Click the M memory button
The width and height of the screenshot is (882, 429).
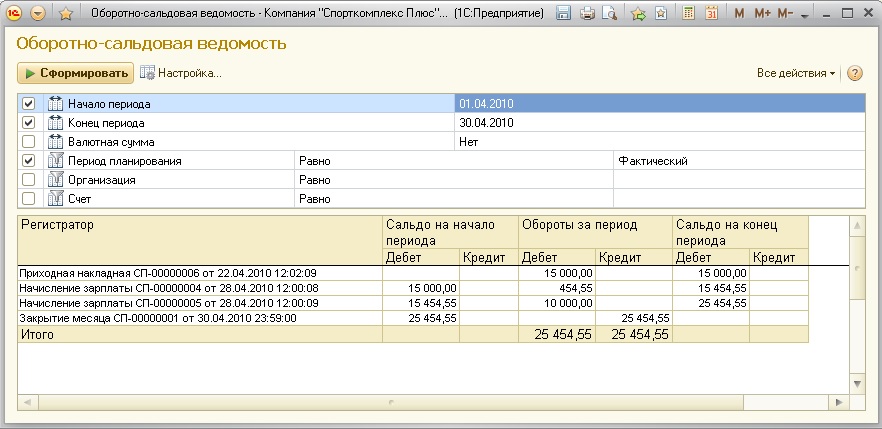click(739, 13)
